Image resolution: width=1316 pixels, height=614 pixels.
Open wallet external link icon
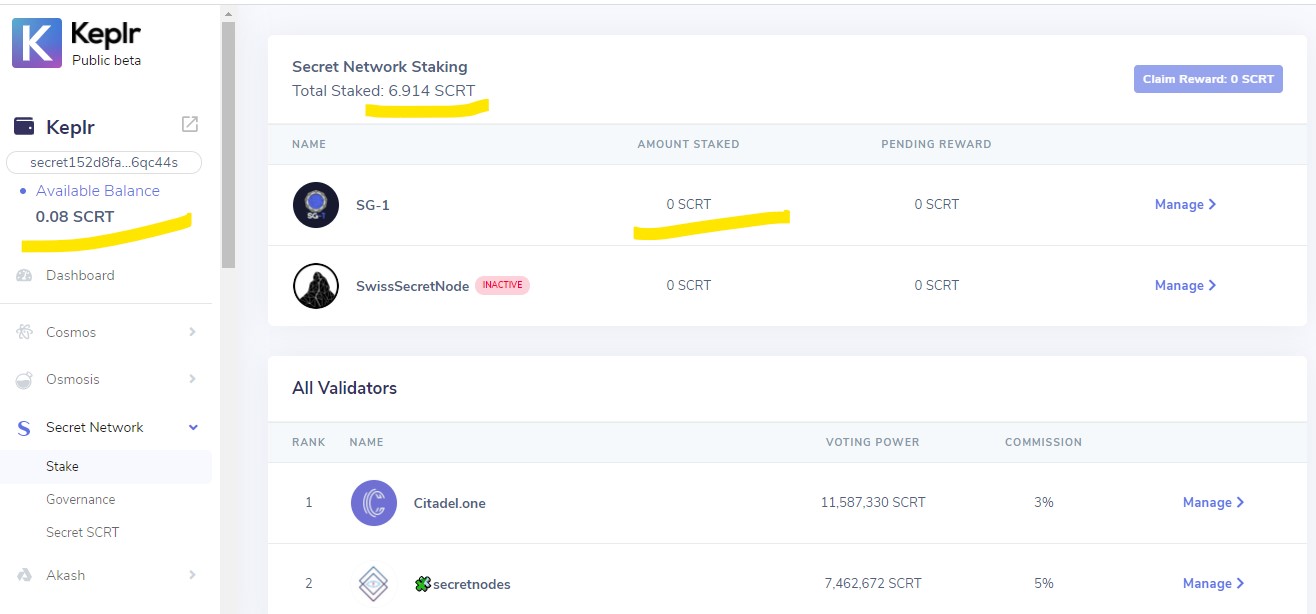click(189, 125)
